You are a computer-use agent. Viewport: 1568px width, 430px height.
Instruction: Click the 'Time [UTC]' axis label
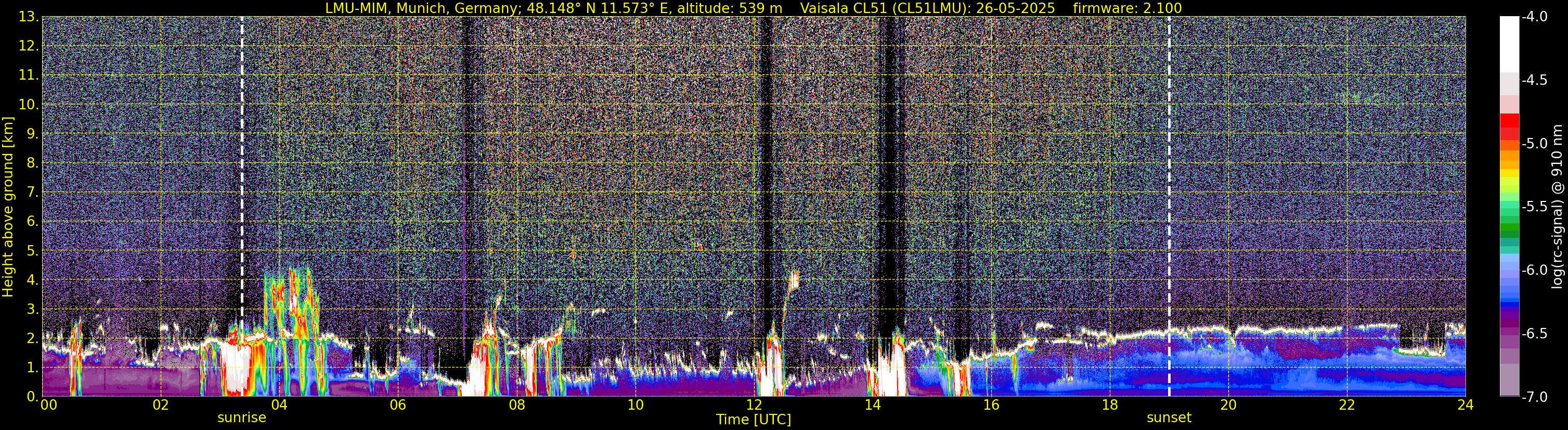coord(754,419)
